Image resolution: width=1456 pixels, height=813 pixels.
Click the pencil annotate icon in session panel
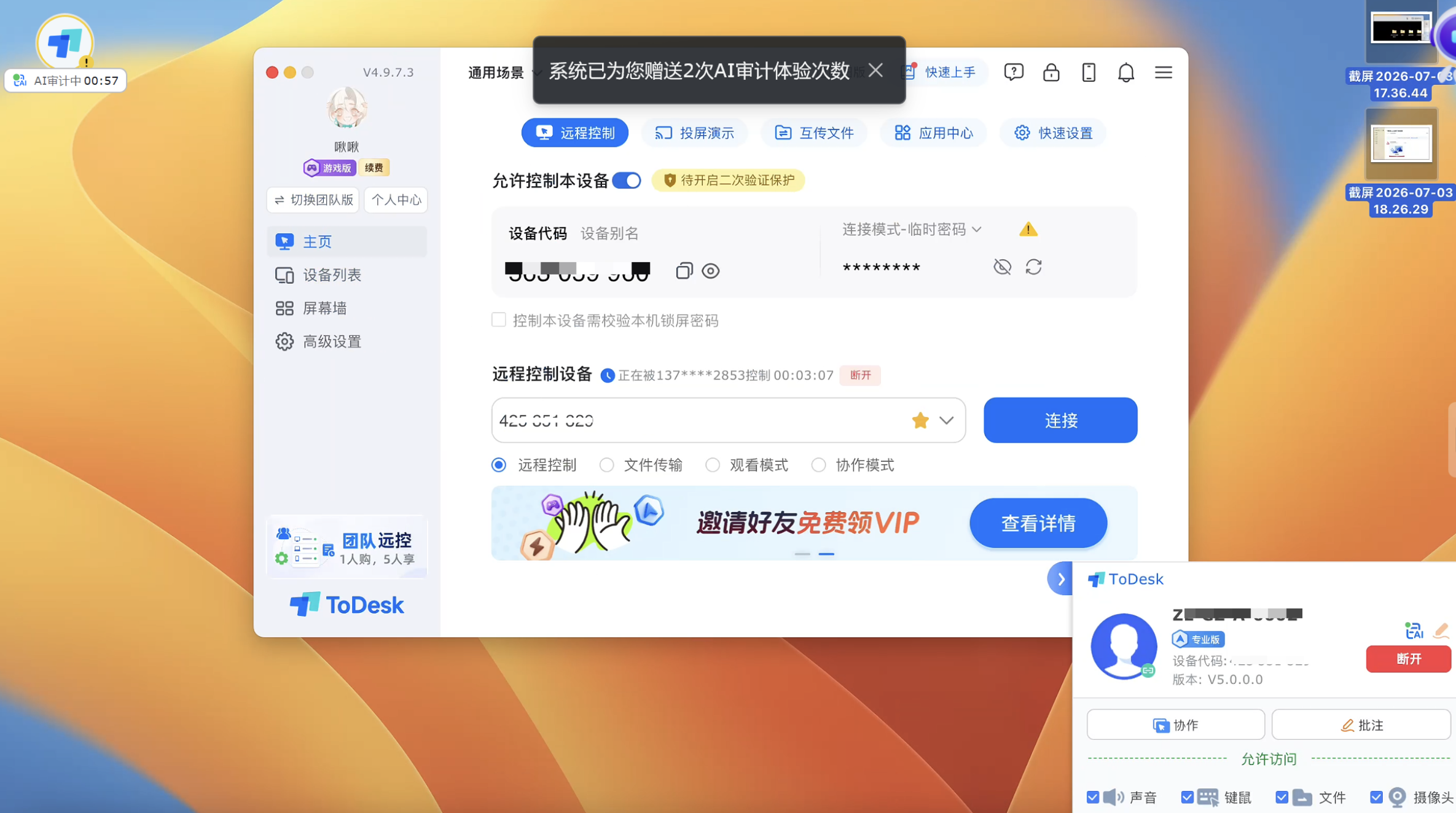pyautogui.click(x=1441, y=631)
